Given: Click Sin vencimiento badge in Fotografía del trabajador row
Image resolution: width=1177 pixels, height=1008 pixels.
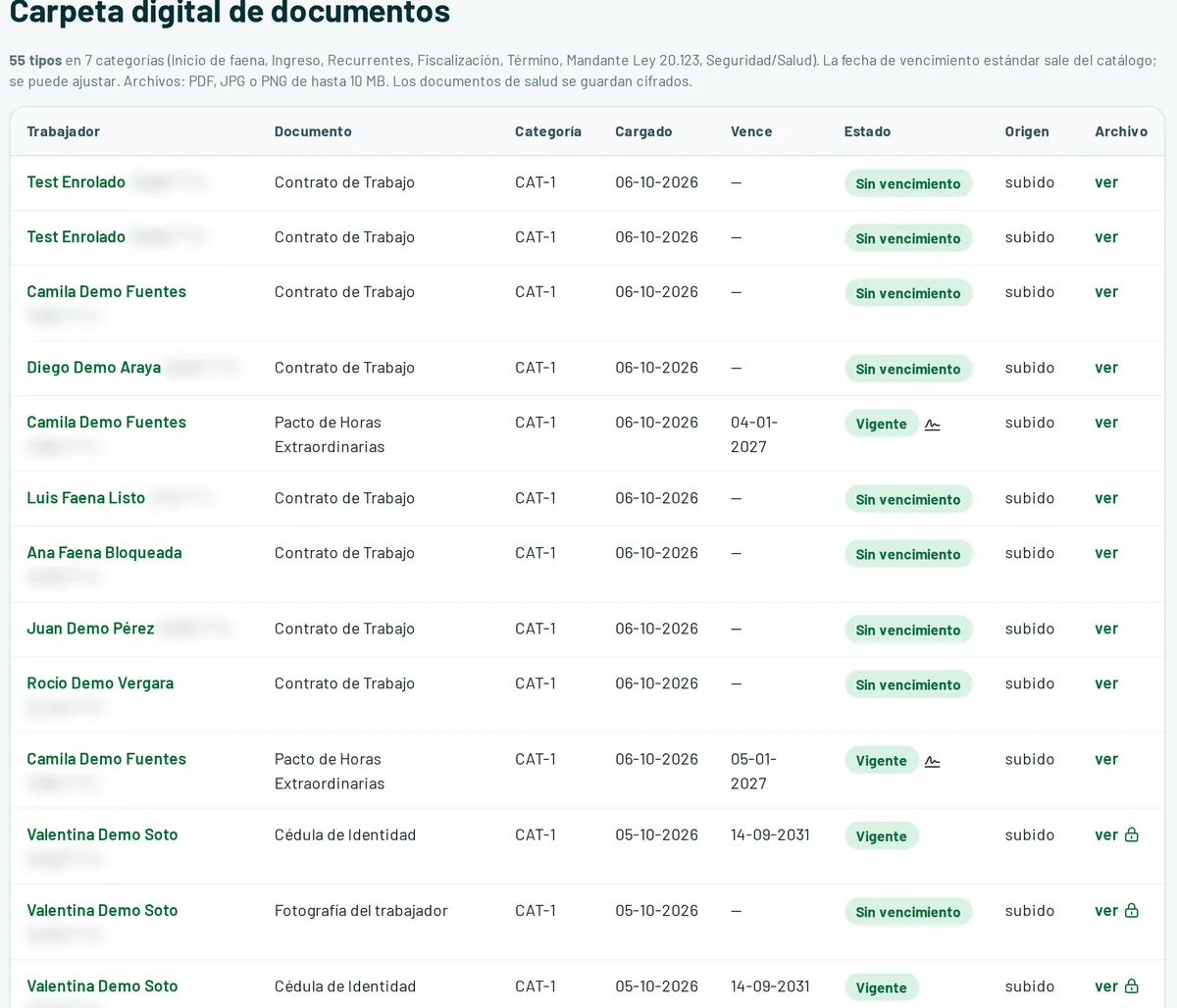Looking at the screenshot, I should [908, 912].
